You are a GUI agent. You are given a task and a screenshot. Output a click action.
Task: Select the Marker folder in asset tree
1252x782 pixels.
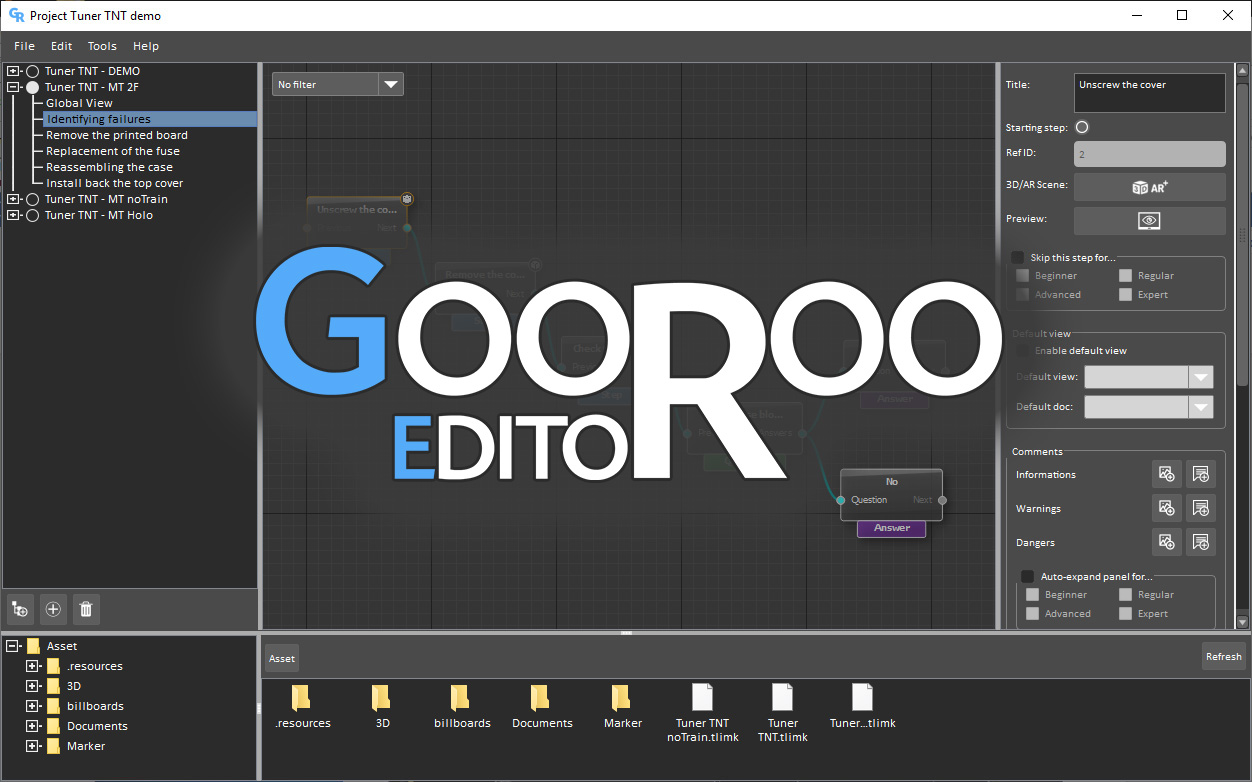click(86, 746)
